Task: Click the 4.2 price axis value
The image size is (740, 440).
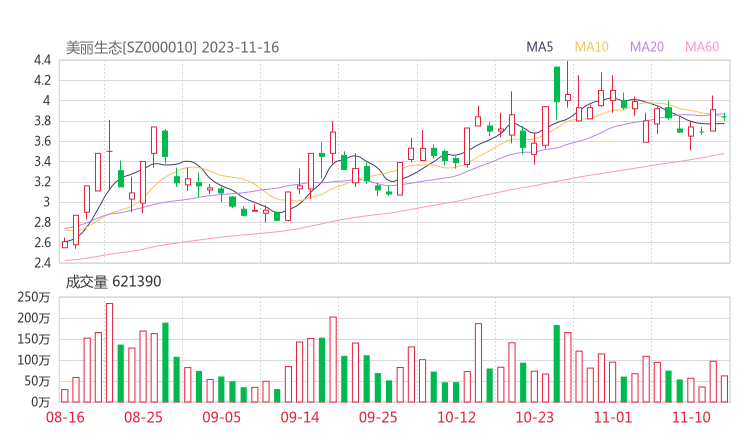Action: [42, 80]
